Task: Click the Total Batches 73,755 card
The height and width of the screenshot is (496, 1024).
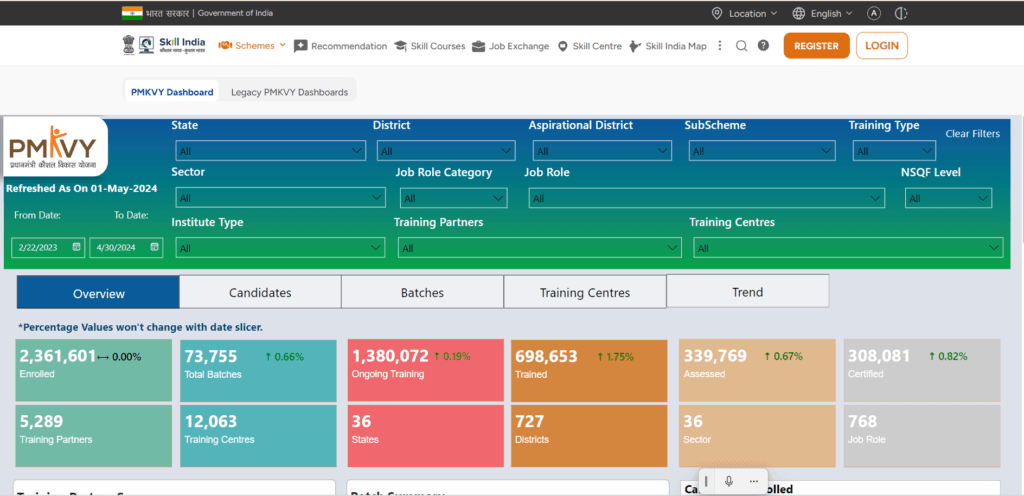Action: [x=259, y=370]
